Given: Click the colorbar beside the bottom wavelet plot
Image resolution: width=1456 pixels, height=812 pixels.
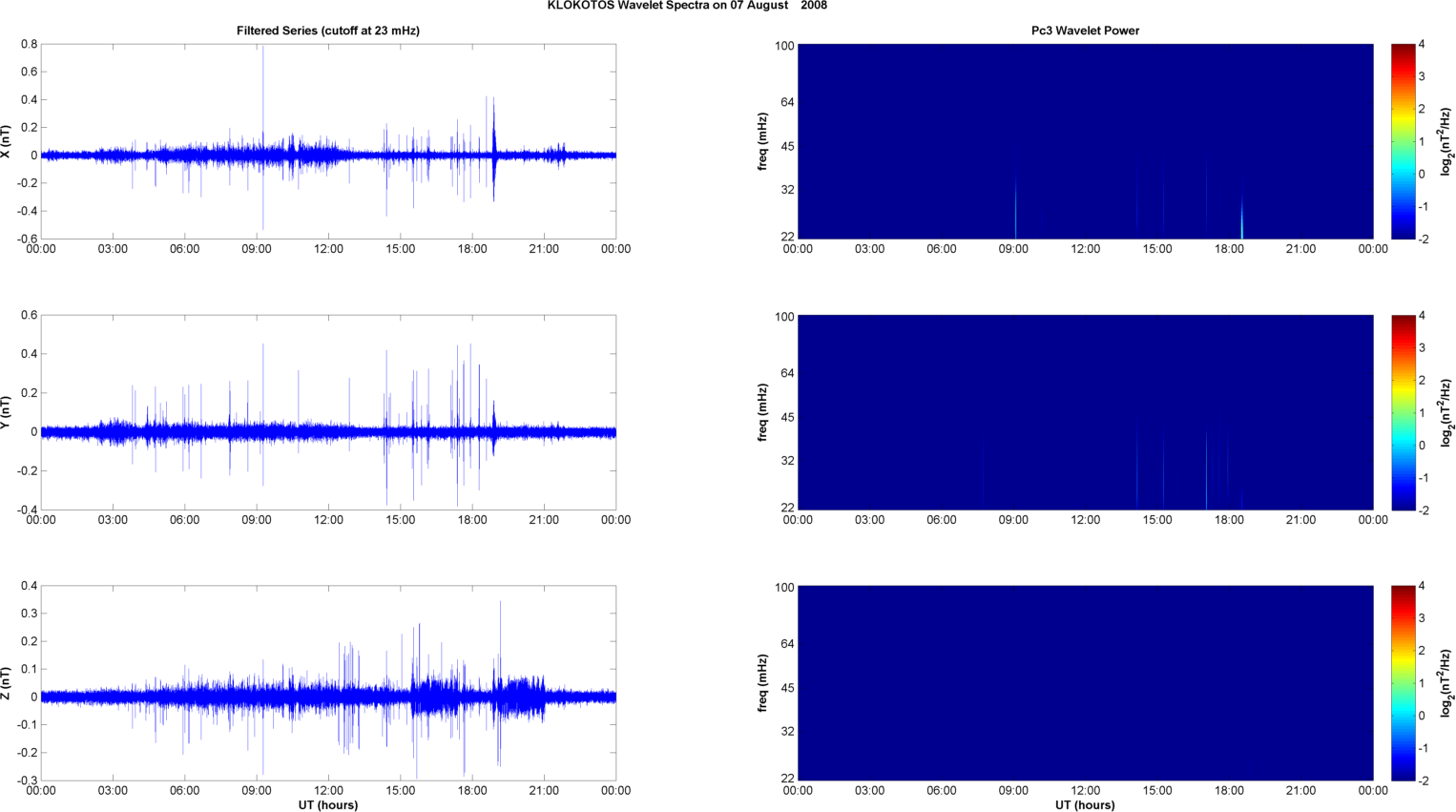Looking at the screenshot, I should 1403,683.
